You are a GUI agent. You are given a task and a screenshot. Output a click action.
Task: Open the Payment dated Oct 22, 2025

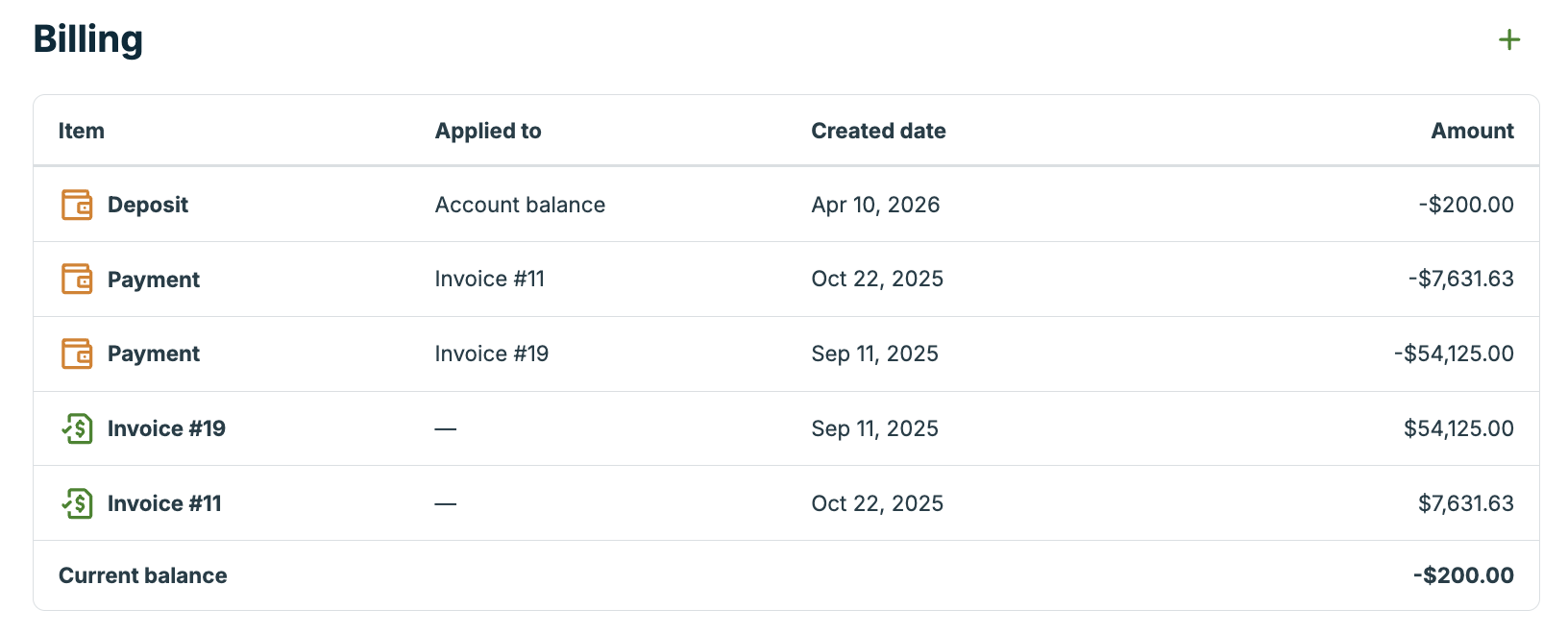pyautogui.click(x=154, y=280)
